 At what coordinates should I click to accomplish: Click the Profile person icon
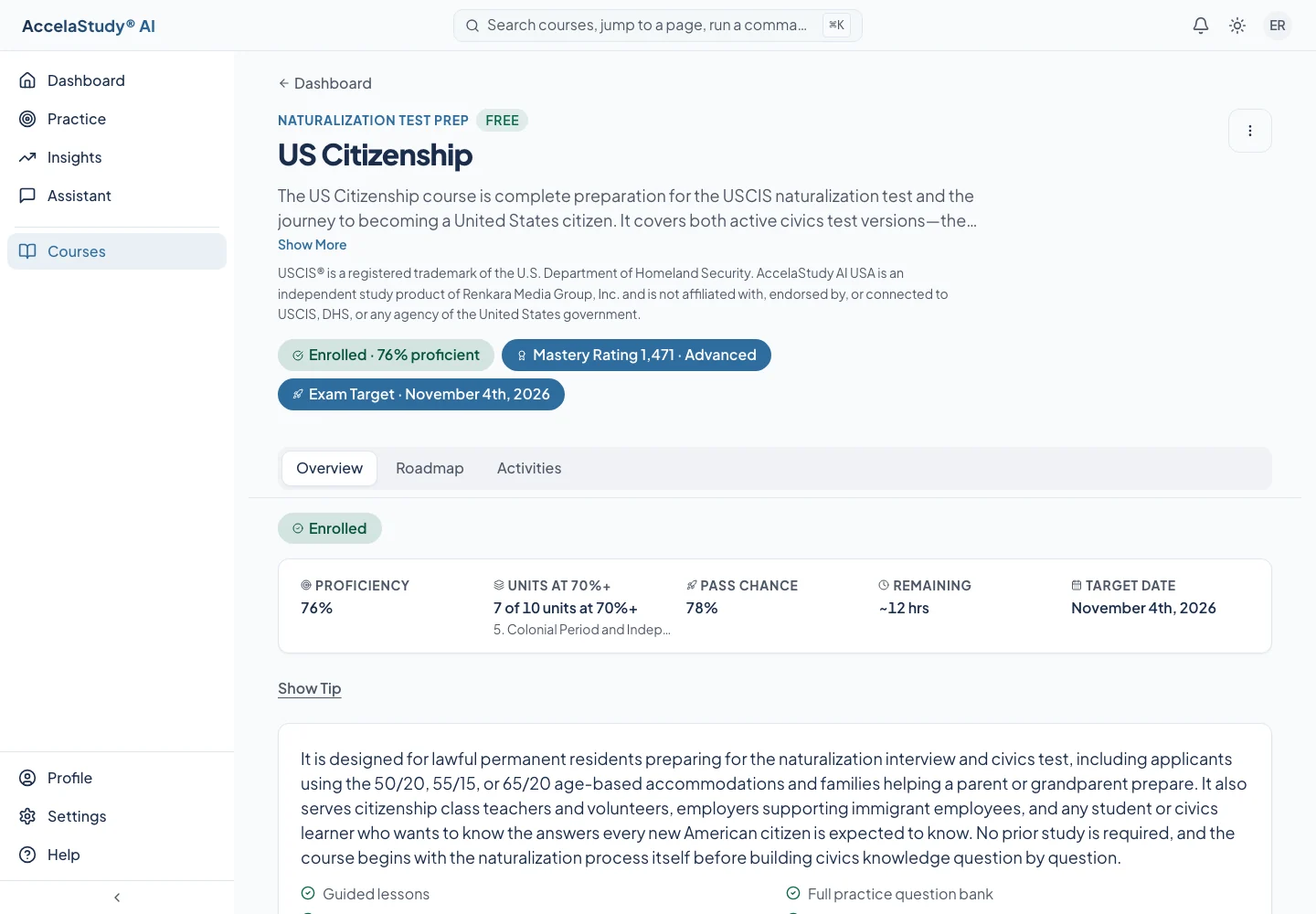[27, 778]
